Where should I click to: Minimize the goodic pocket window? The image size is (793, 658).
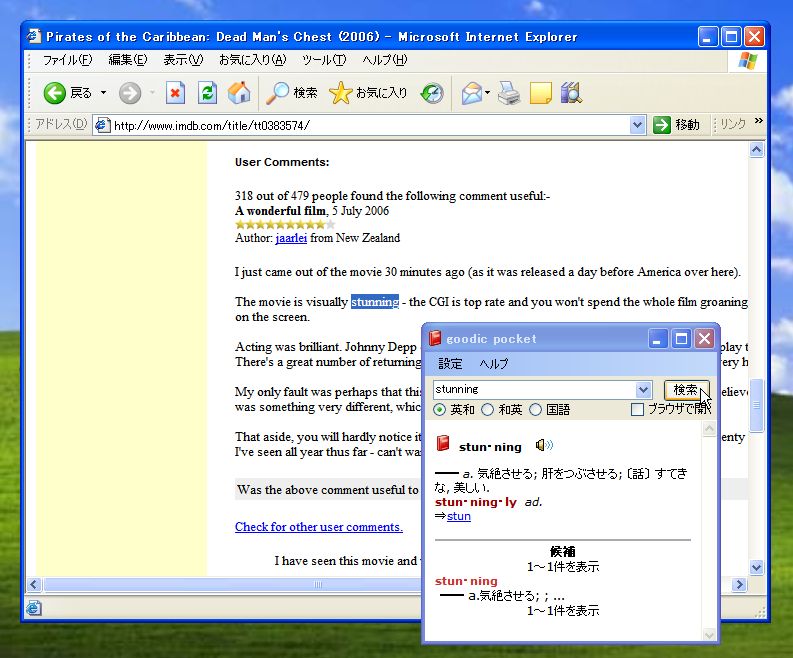657,339
